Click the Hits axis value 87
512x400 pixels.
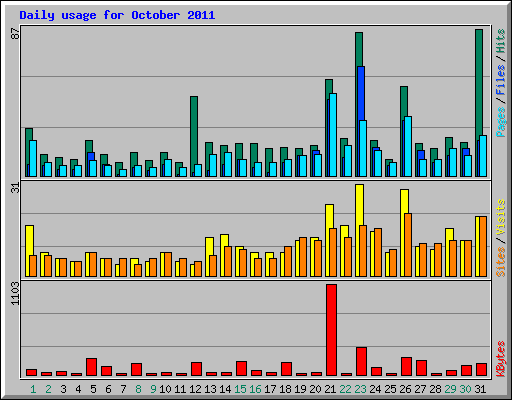coord(15,34)
